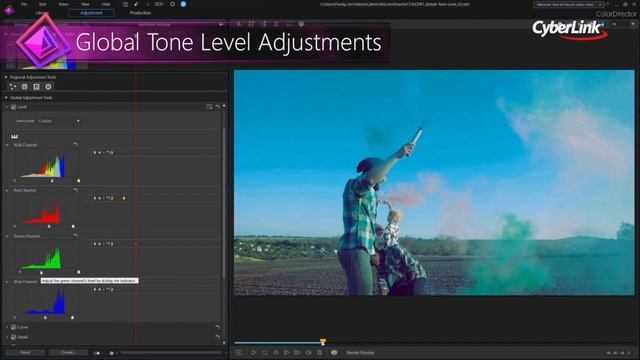640x360 pixels.
Task: Click the adjustment panel vertical scrollbar
Action: (223, 203)
